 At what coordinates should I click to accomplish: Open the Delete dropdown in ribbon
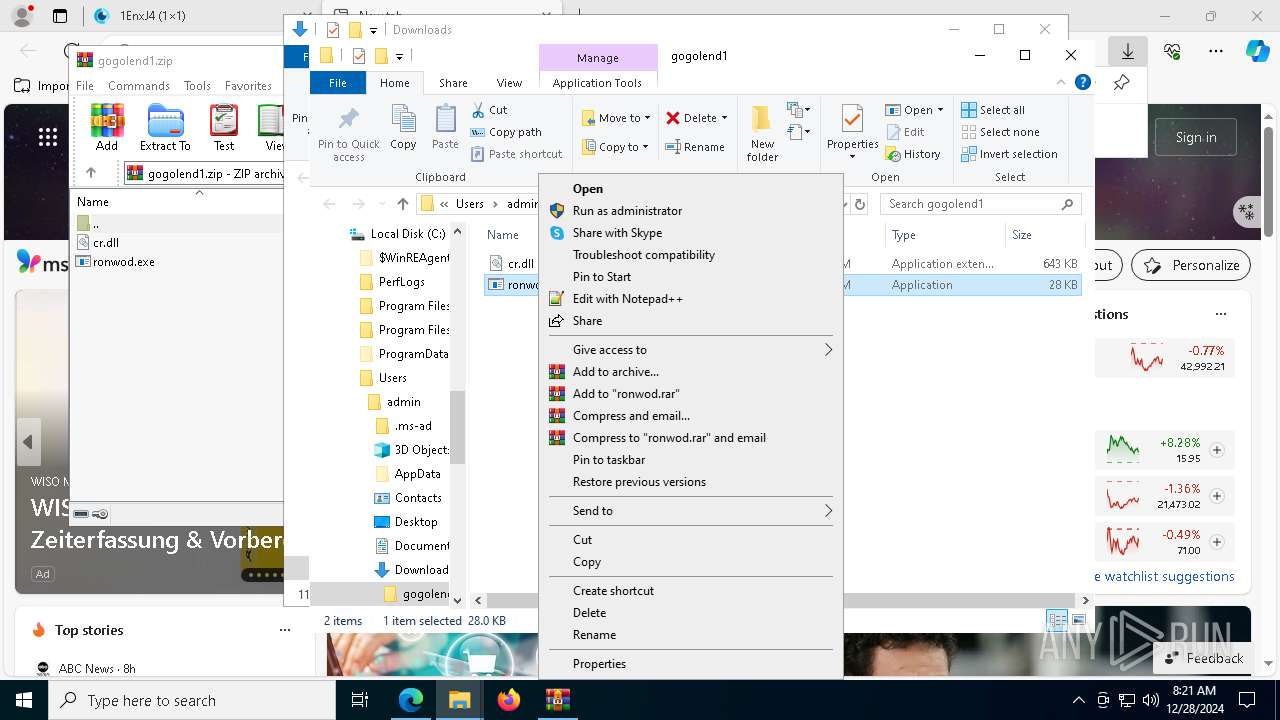tap(697, 118)
